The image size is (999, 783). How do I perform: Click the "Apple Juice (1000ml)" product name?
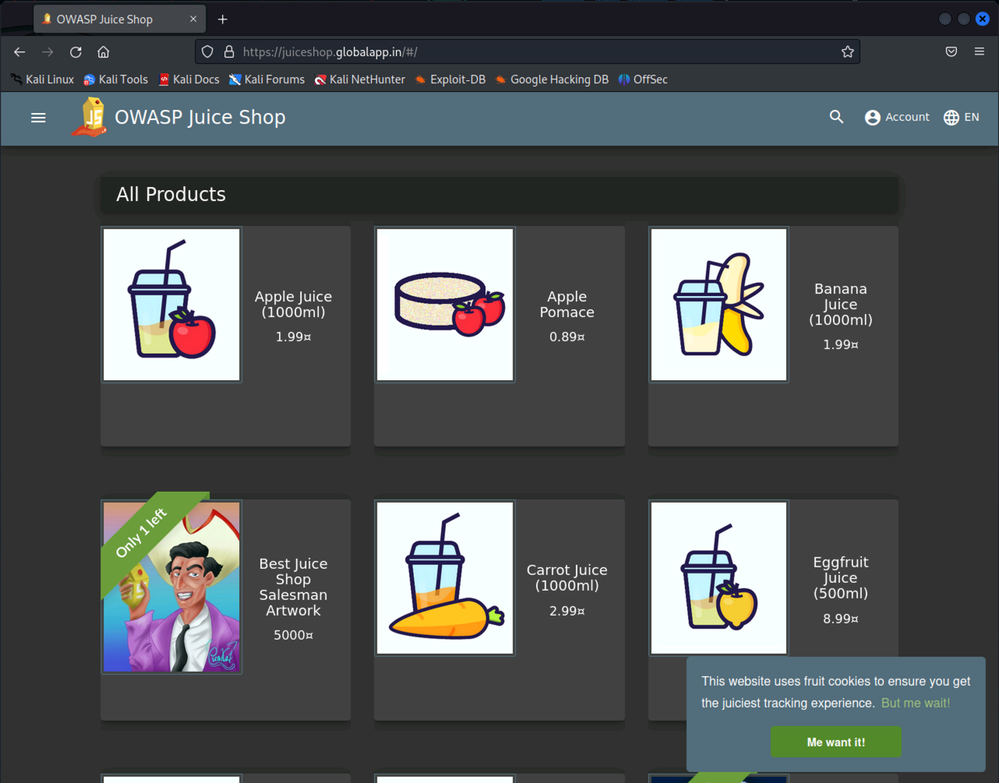click(x=293, y=304)
